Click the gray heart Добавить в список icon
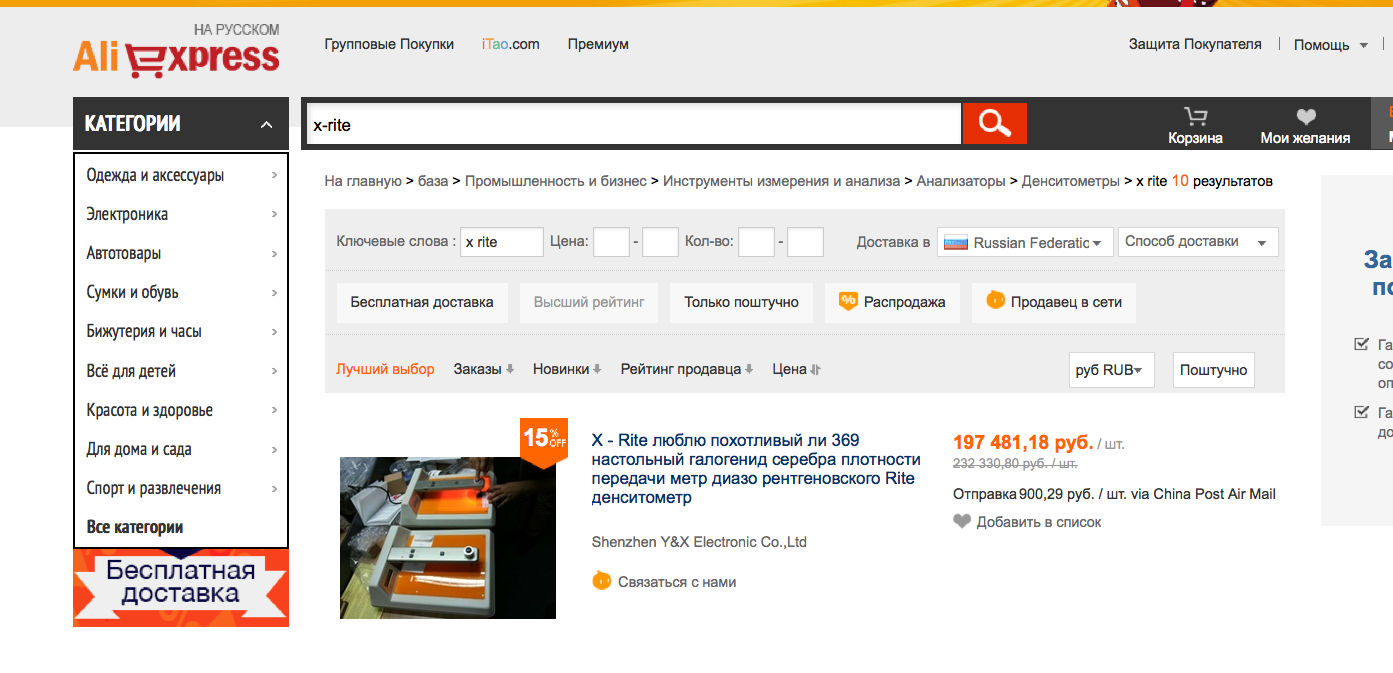 point(962,521)
